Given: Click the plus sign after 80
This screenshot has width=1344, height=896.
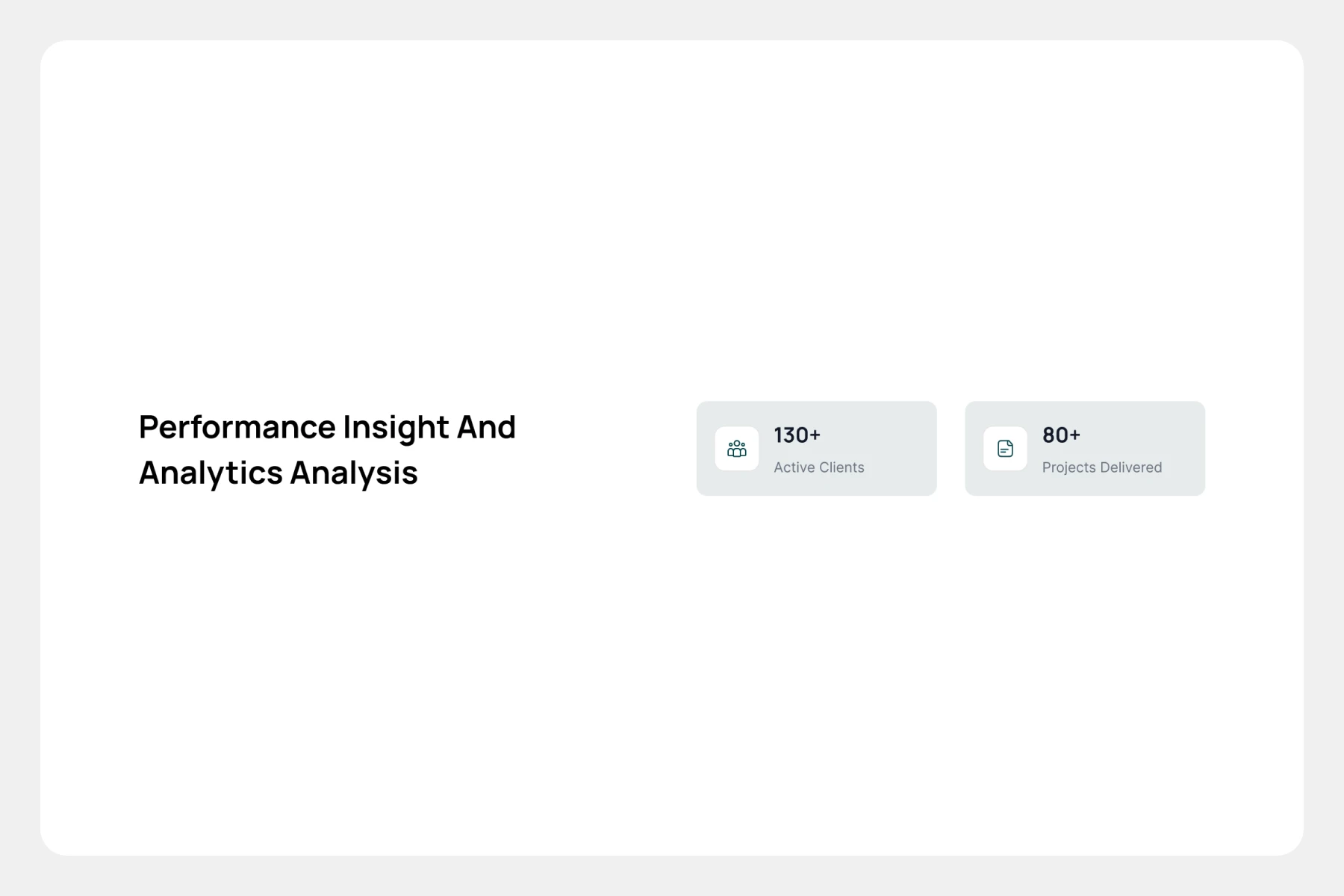Looking at the screenshot, I should click(1074, 435).
